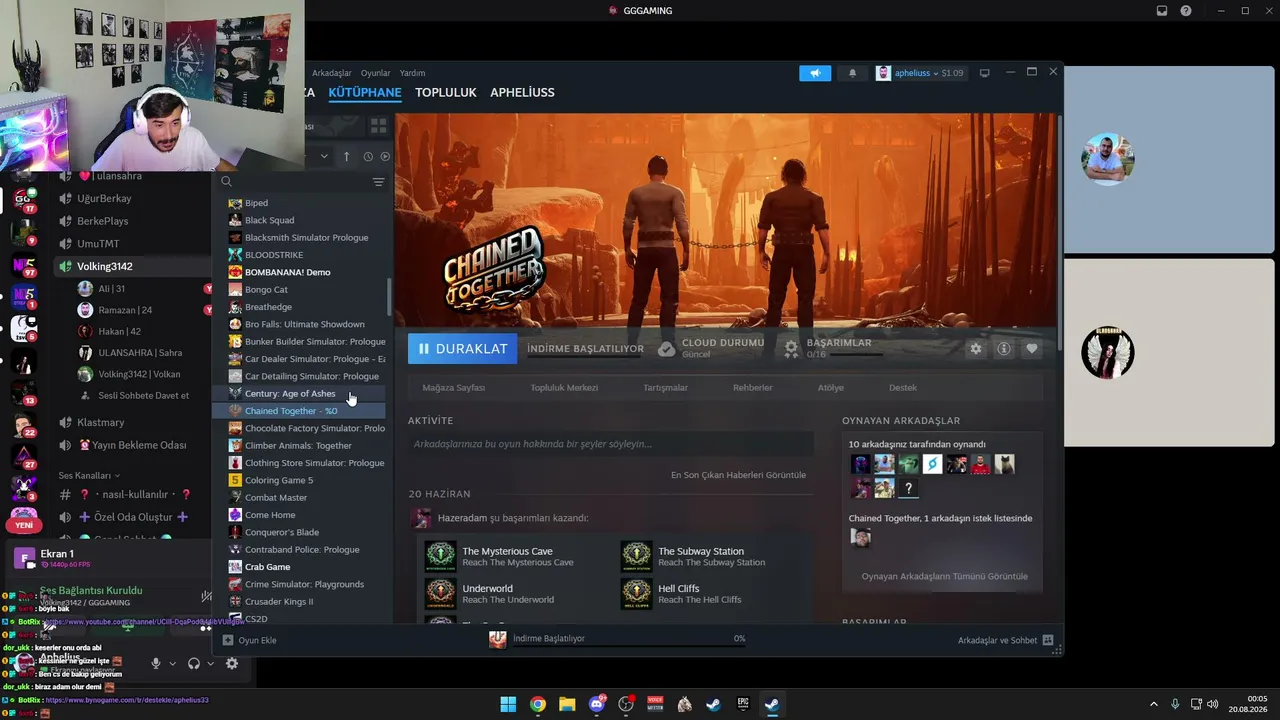Open Chrome from the taskbar
This screenshot has width=1280, height=720.
(x=538, y=704)
